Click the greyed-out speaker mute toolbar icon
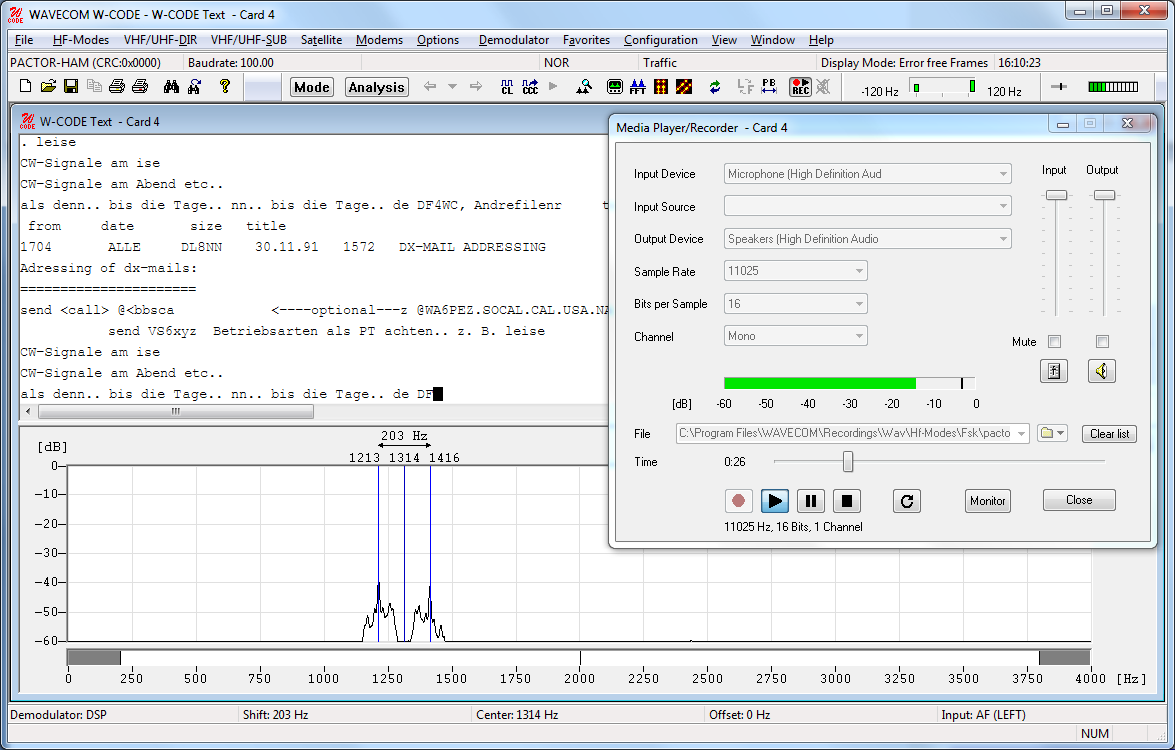This screenshot has height=750, width=1175. pyautogui.click(x=823, y=87)
